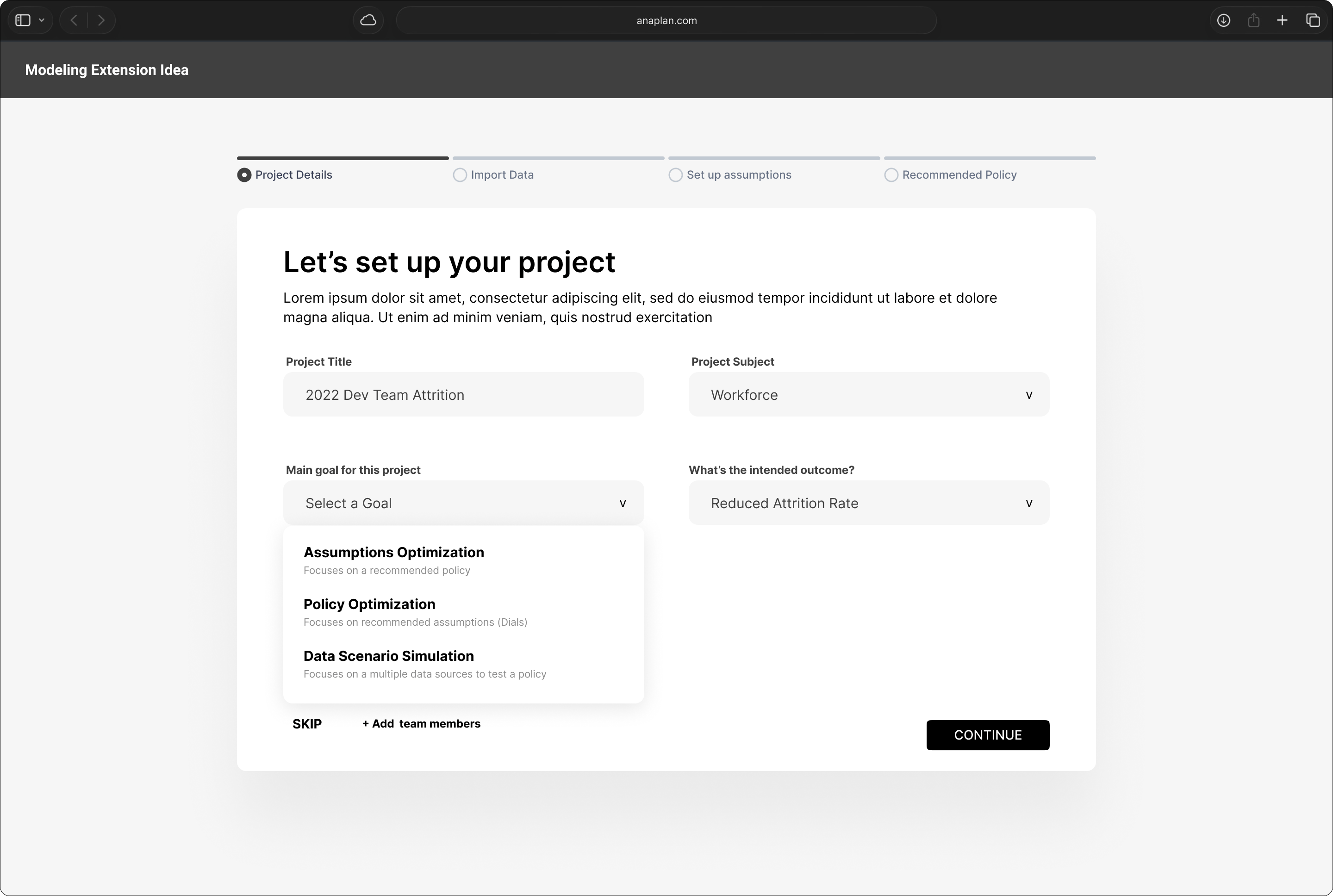Show the tab overview icon
The height and width of the screenshot is (896, 1333).
coord(1313,20)
